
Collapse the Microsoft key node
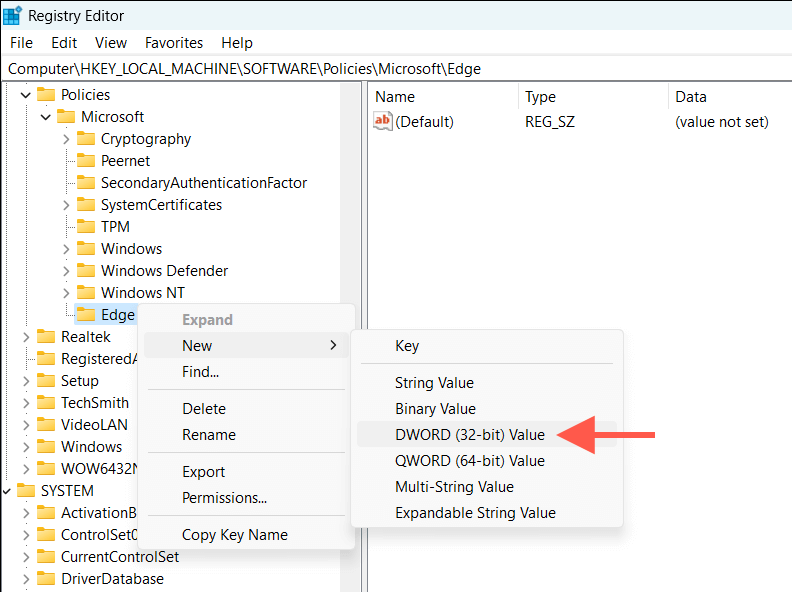pos(46,117)
